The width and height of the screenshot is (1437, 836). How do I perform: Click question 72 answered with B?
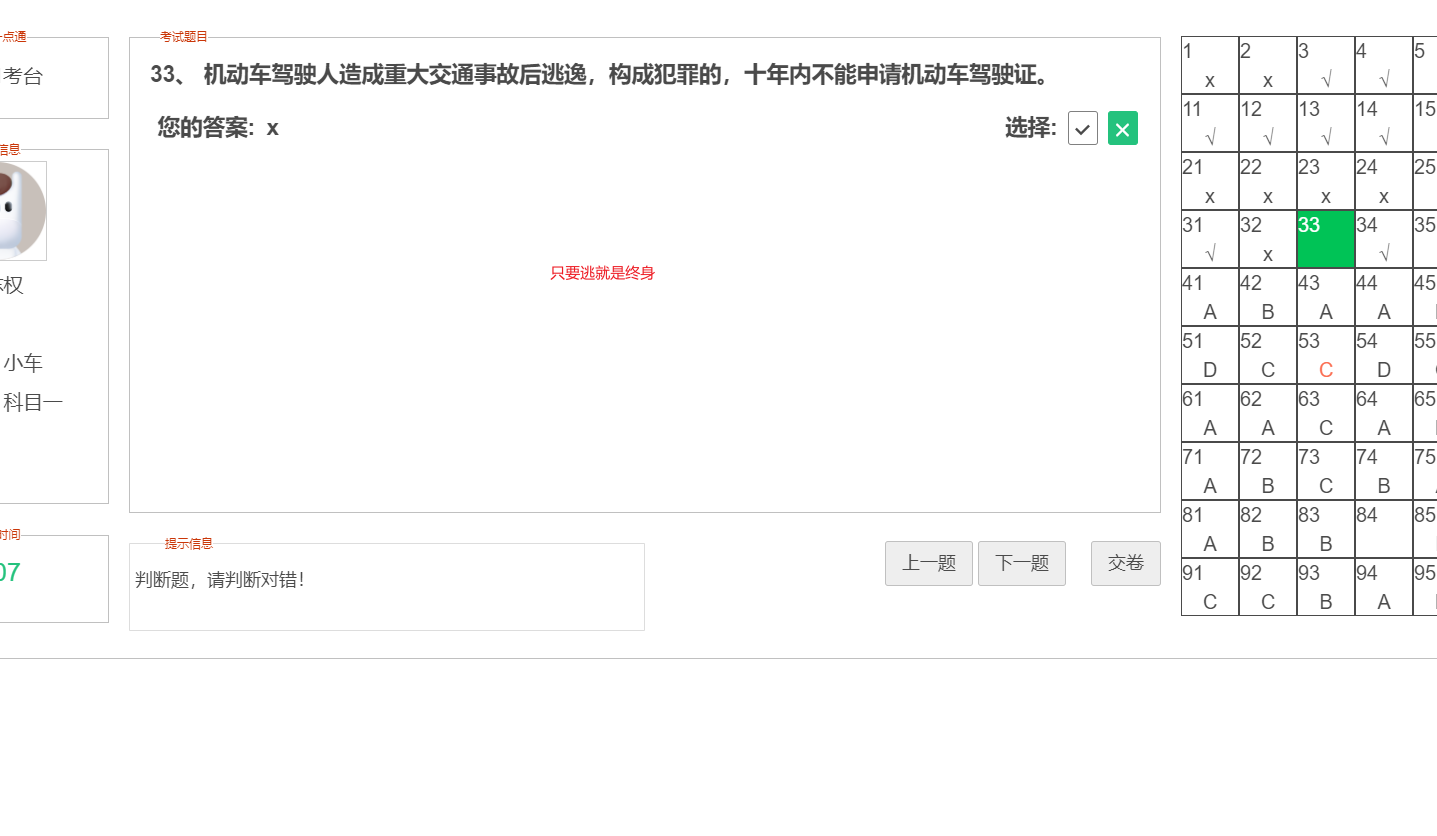tap(1266, 471)
